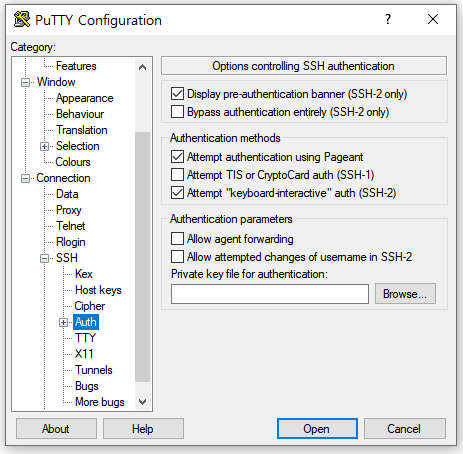This screenshot has height=454, width=463.
Task: Select the Selection category
Action: point(78,146)
